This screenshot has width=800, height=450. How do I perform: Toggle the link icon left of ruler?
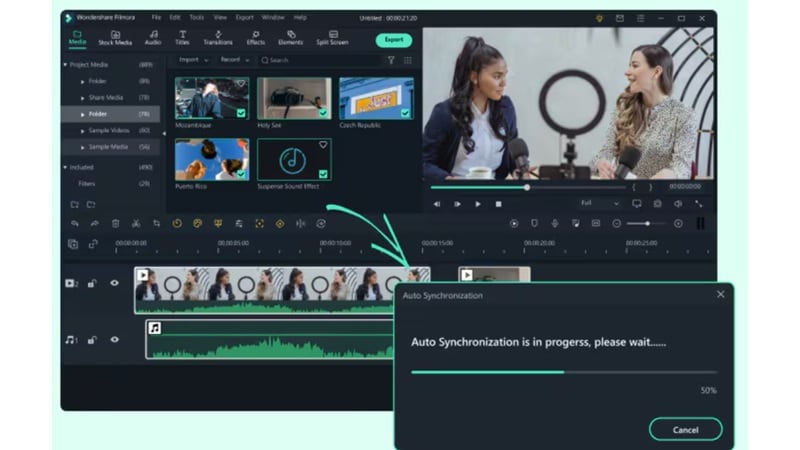tap(93, 244)
